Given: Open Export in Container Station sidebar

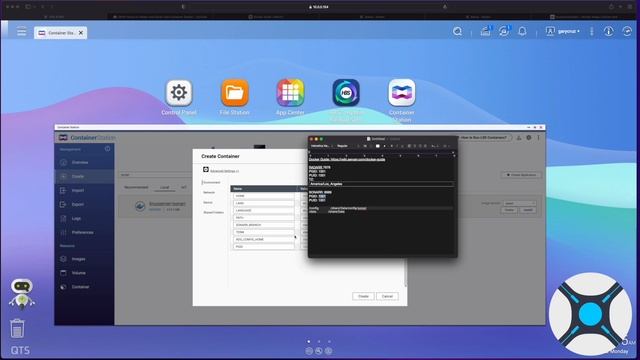Looking at the screenshot, I should coord(84,204).
